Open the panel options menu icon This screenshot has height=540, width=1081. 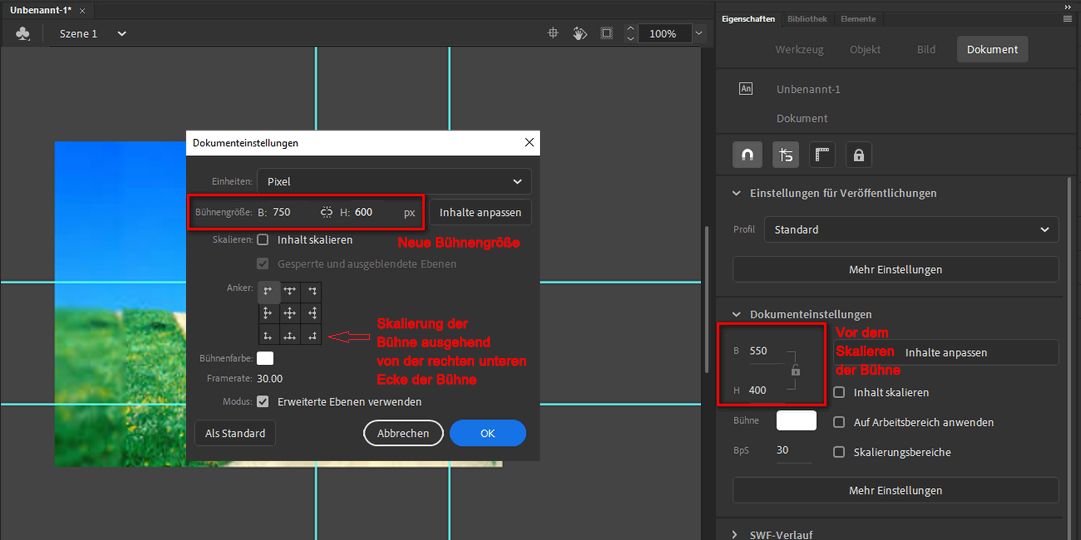tap(1067, 19)
